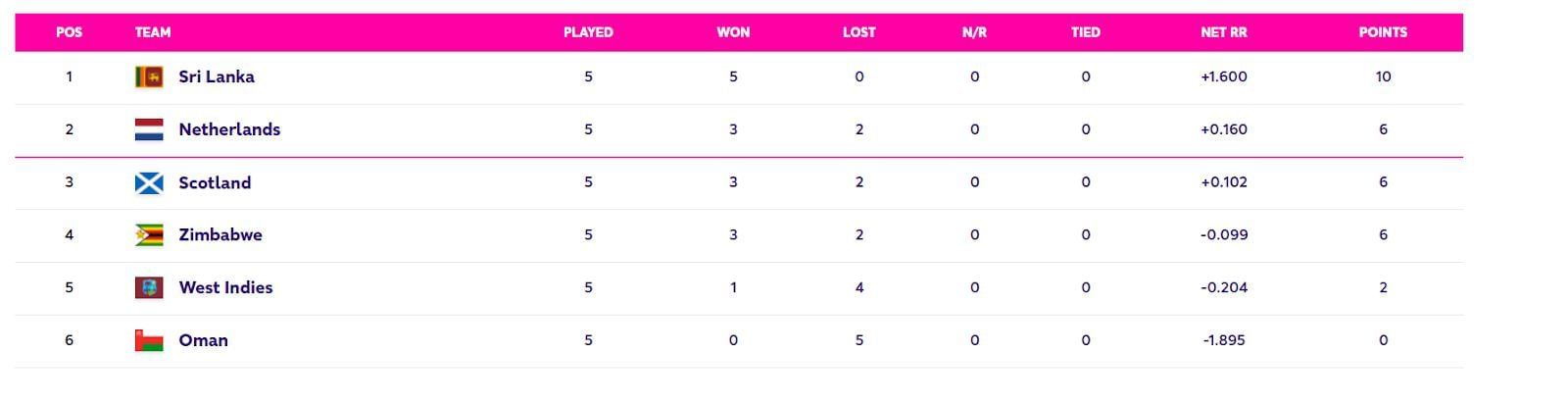Screen dimensions: 1568x405
Task: Click the Netherlands flag icon
Action: 149,129
